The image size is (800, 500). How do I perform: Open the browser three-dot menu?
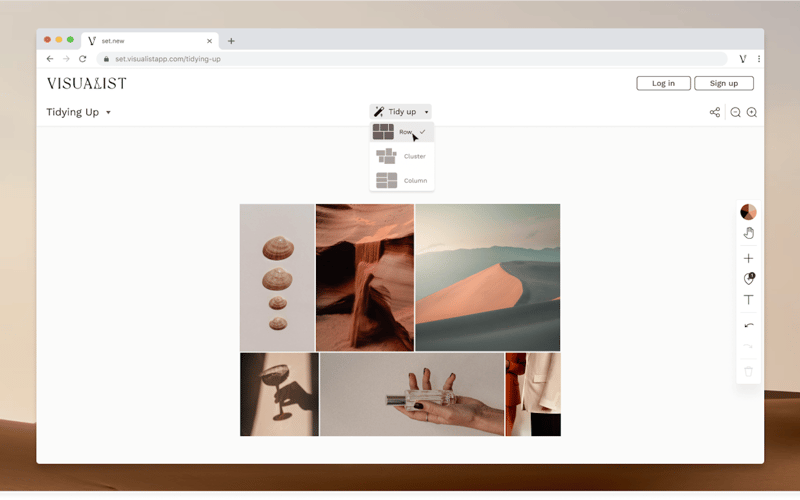click(759, 59)
